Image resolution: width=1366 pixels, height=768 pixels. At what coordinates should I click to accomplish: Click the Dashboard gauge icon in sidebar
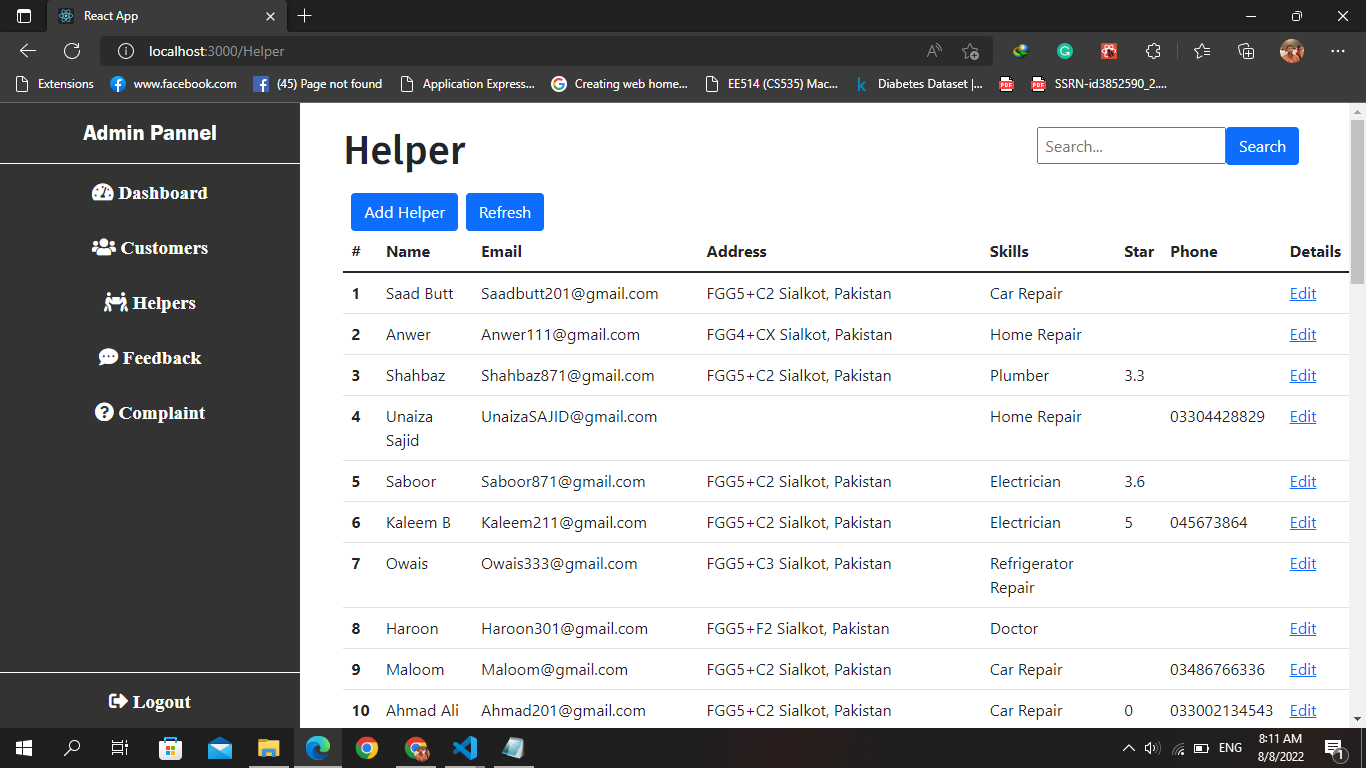click(102, 193)
